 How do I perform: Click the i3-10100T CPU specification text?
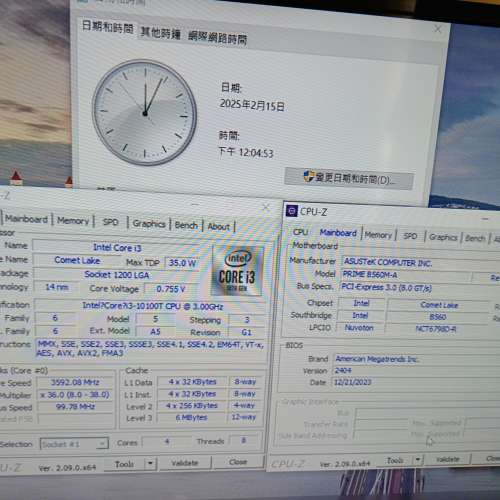[x=152, y=306]
